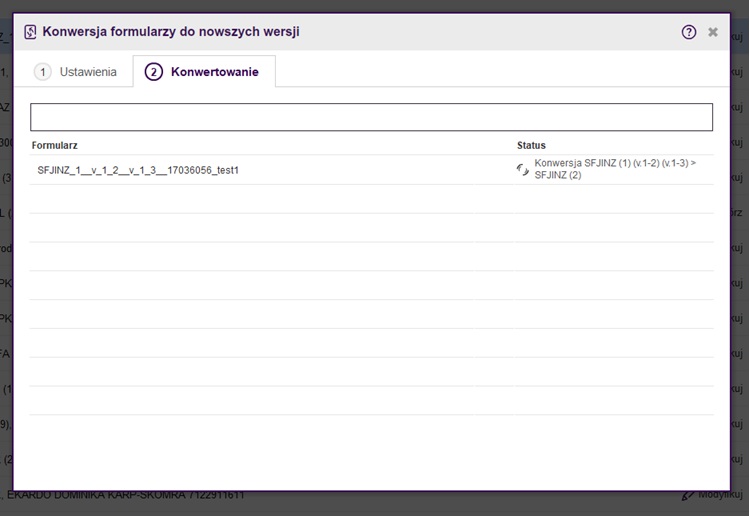Click the background row EKARDU DOMINIKA KARP-SKOMRA

click(x=130, y=495)
